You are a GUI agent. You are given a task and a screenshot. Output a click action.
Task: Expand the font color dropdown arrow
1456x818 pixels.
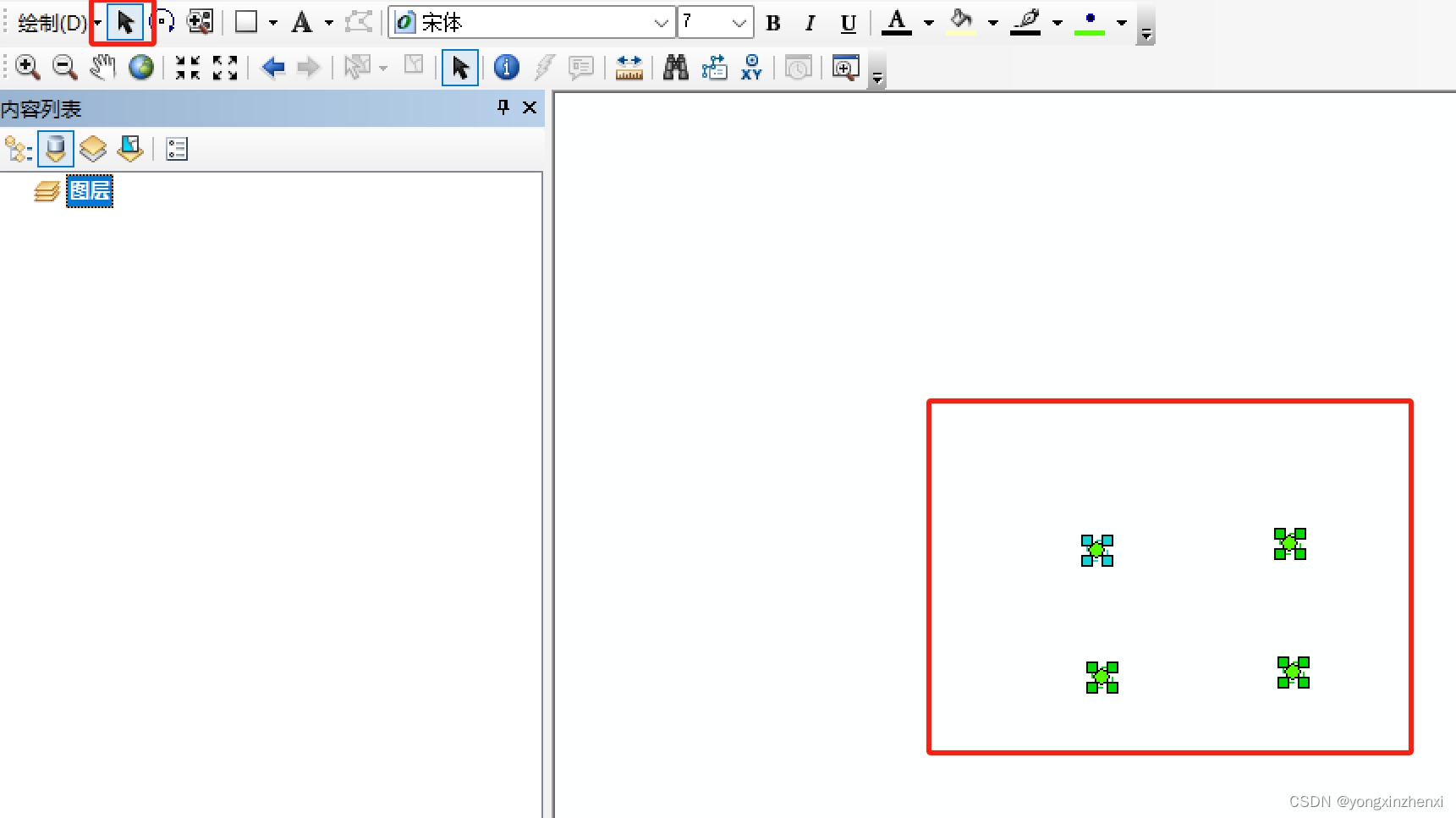tap(929, 23)
